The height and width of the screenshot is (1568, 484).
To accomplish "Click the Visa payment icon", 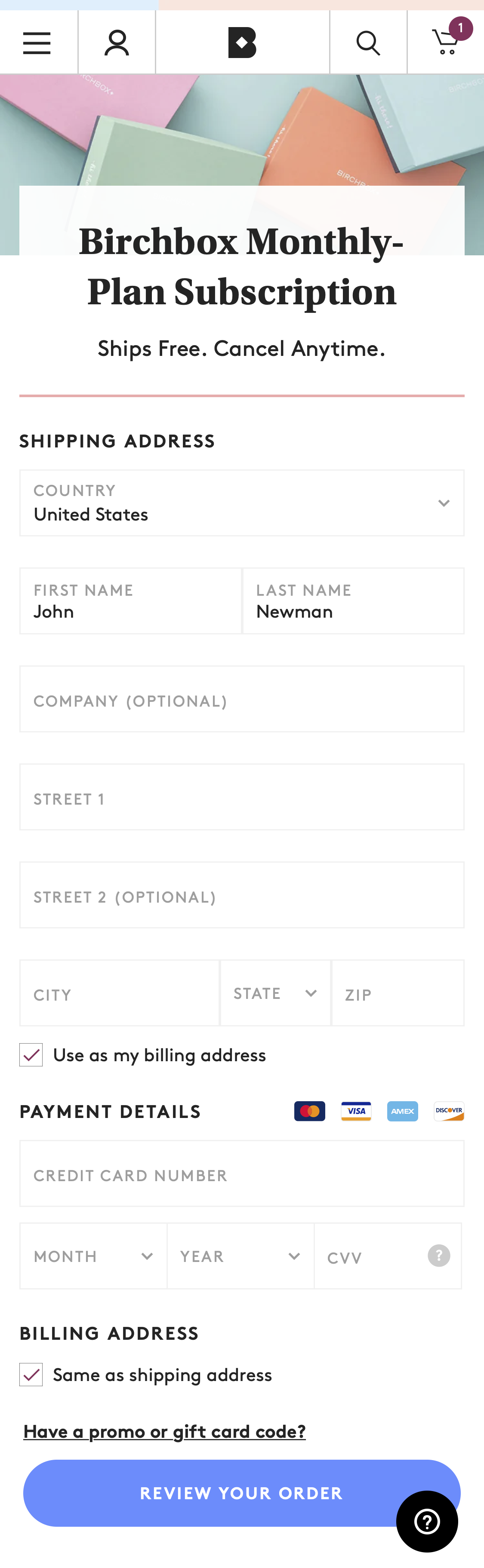I will 356,1111.
